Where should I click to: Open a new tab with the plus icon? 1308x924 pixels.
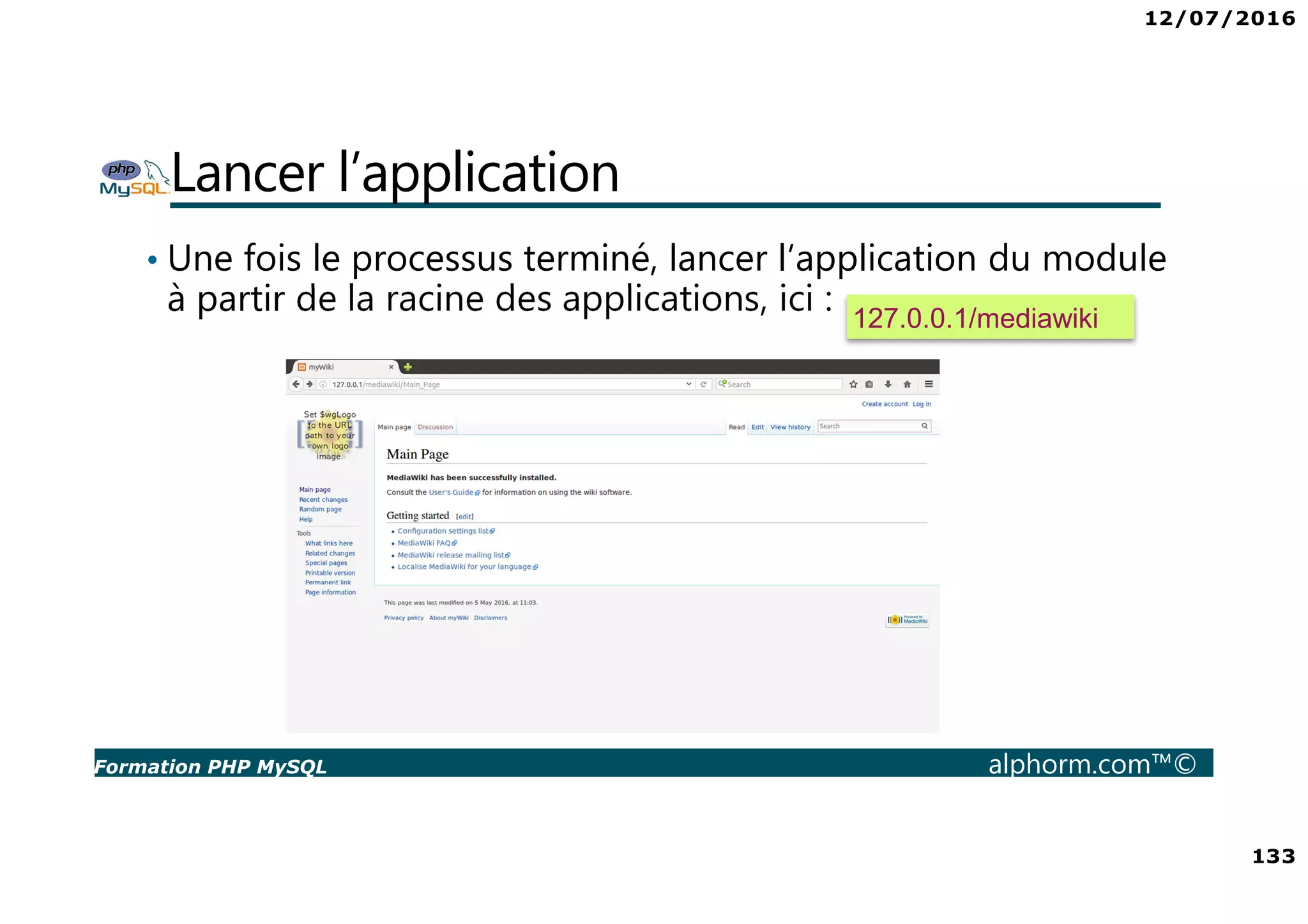click(x=407, y=367)
